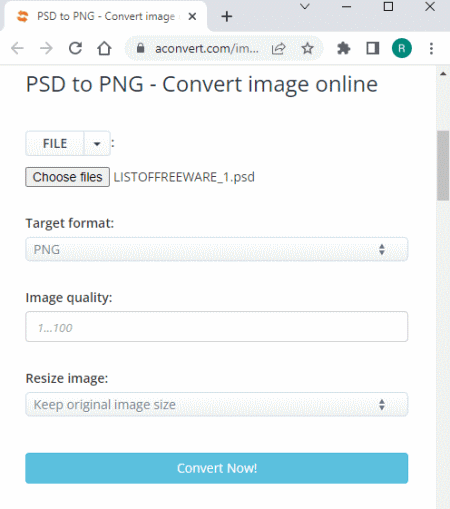
Task: Open Chrome's three-dot menu
Action: [x=431, y=49]
